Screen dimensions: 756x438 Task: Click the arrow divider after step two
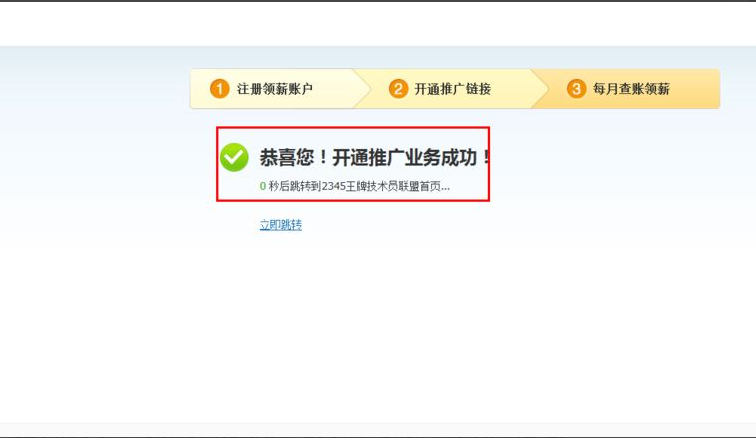(x=540, y=89)
